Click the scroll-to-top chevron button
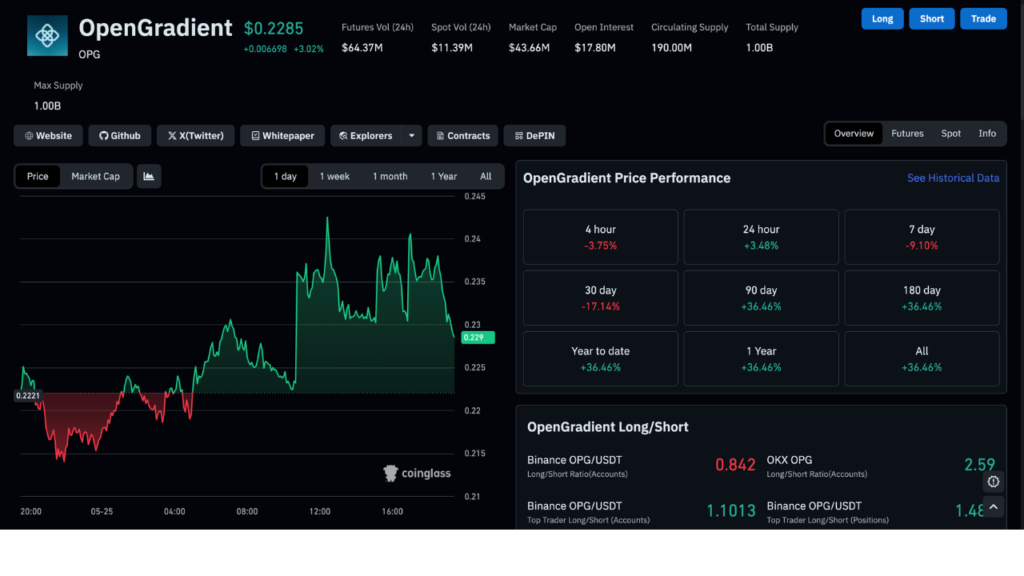Screen dimensions: 1024x576 click(993, 507)
